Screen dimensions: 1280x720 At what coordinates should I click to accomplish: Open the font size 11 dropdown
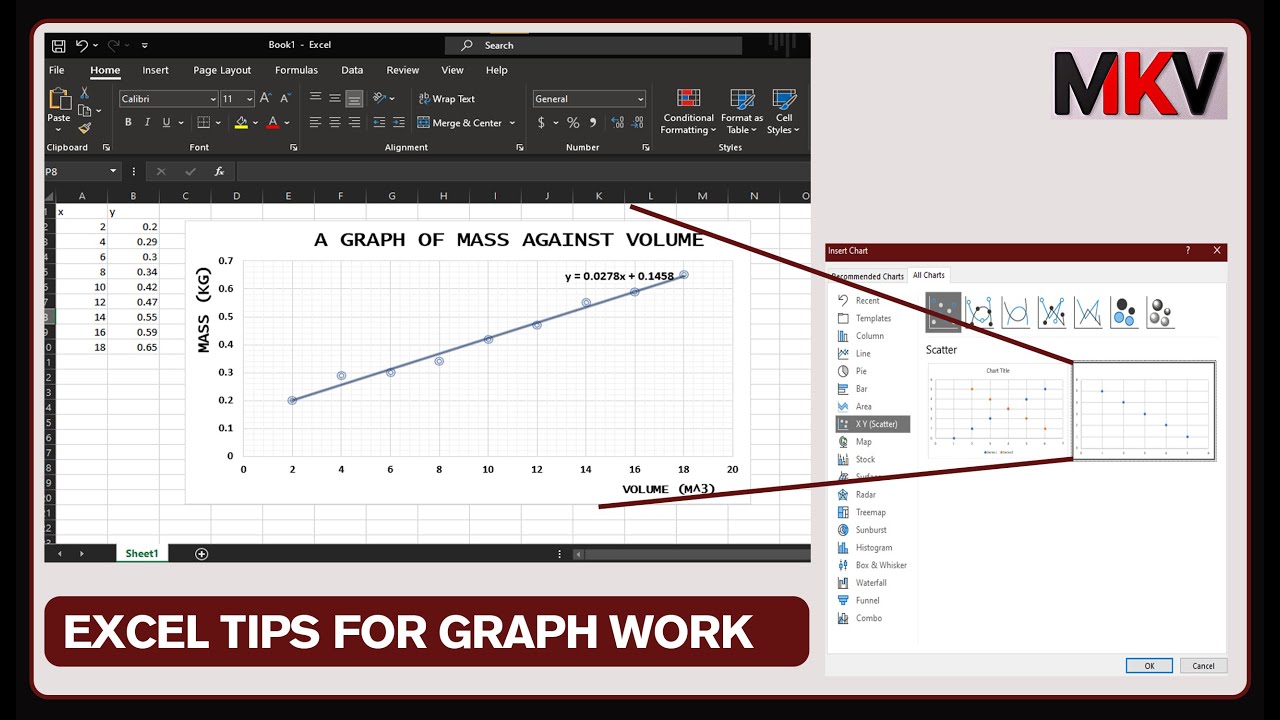[x=250, y=99]
